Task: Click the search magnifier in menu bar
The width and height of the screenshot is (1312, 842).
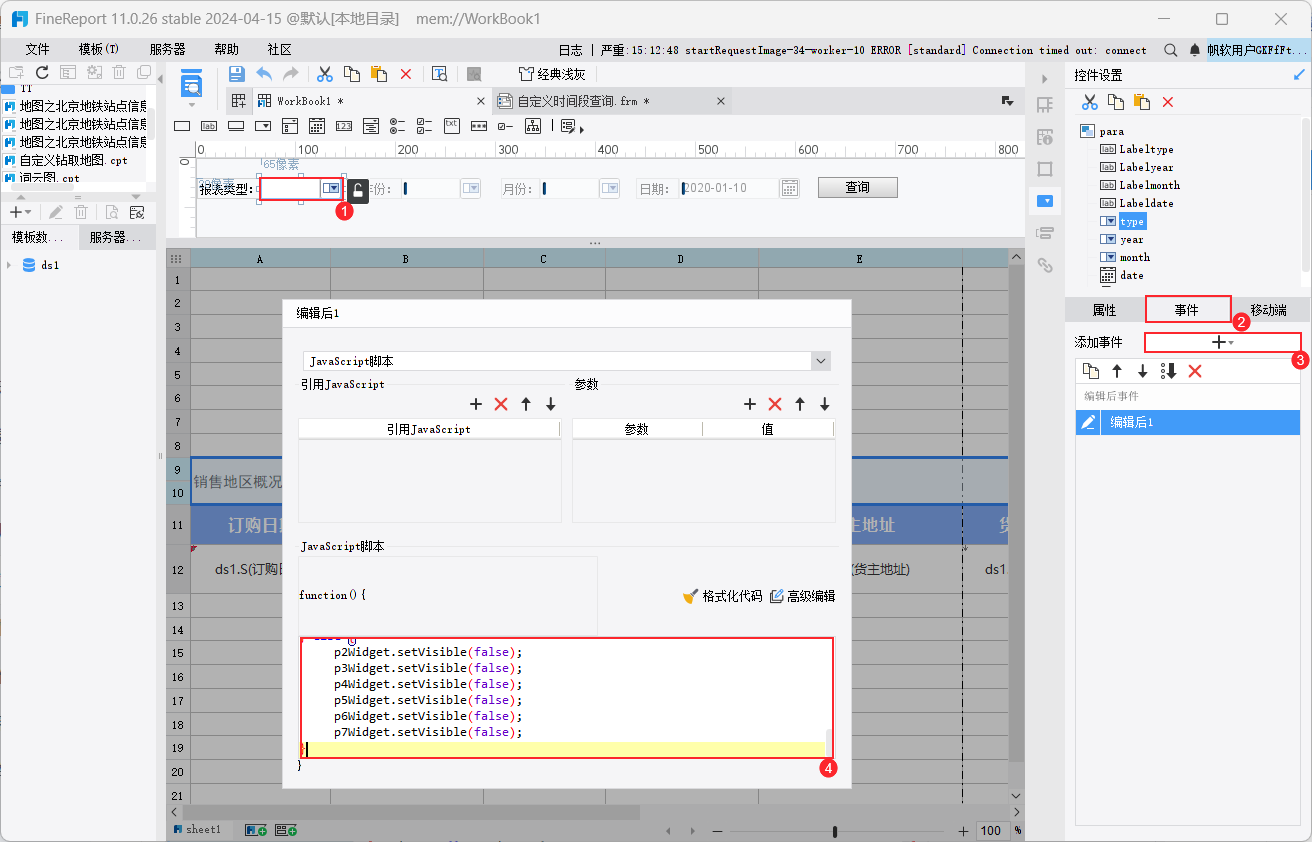Action: 1171,49
